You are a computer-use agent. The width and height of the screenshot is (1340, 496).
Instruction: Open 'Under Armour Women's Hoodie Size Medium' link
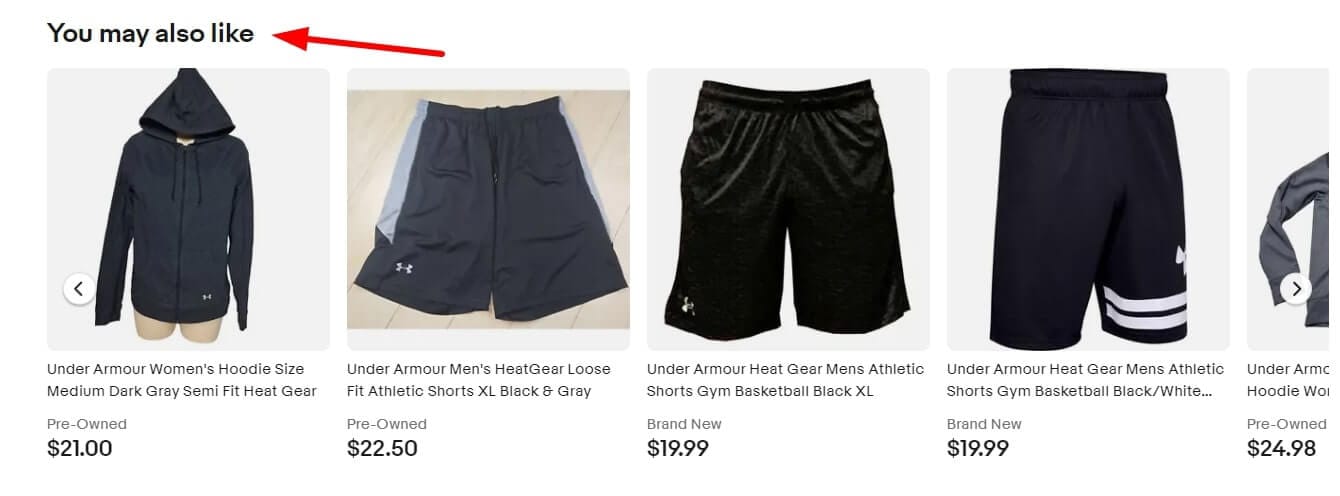pos(182,380)
